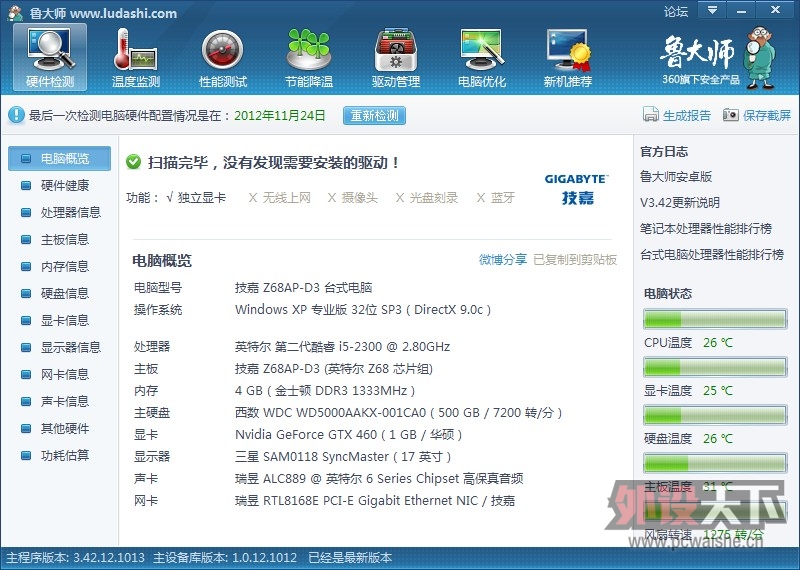
Task: Open 电脑优化 PC optimization
Action: [482, 58]
